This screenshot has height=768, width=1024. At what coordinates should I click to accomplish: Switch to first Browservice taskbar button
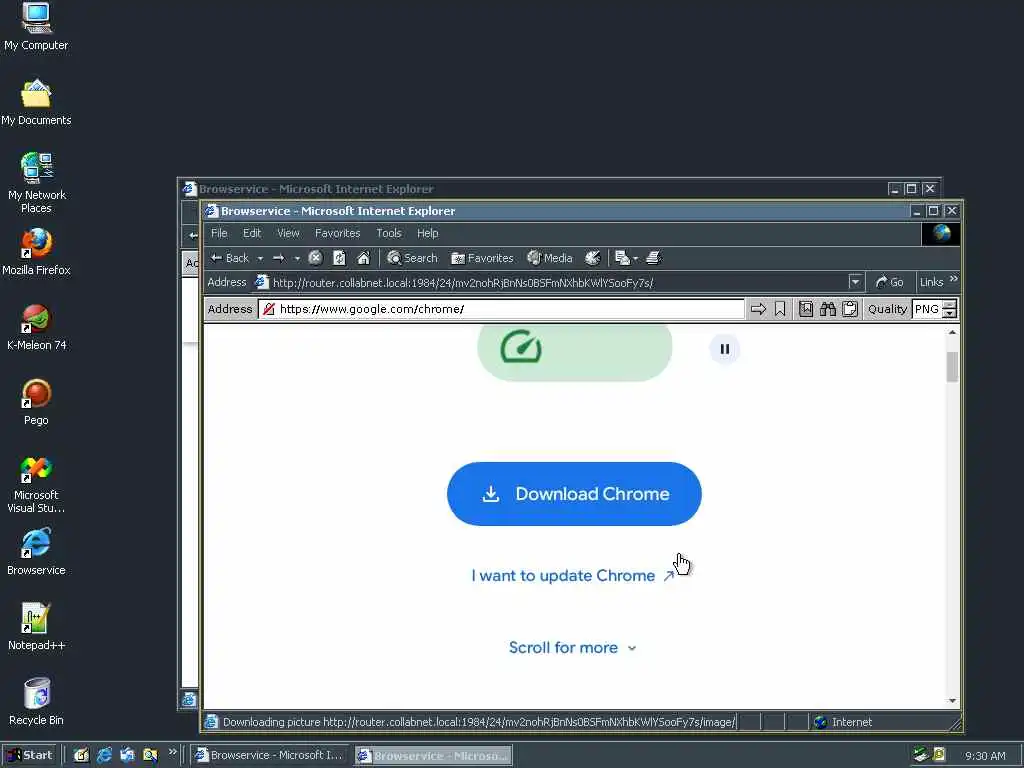pos(271,755)
